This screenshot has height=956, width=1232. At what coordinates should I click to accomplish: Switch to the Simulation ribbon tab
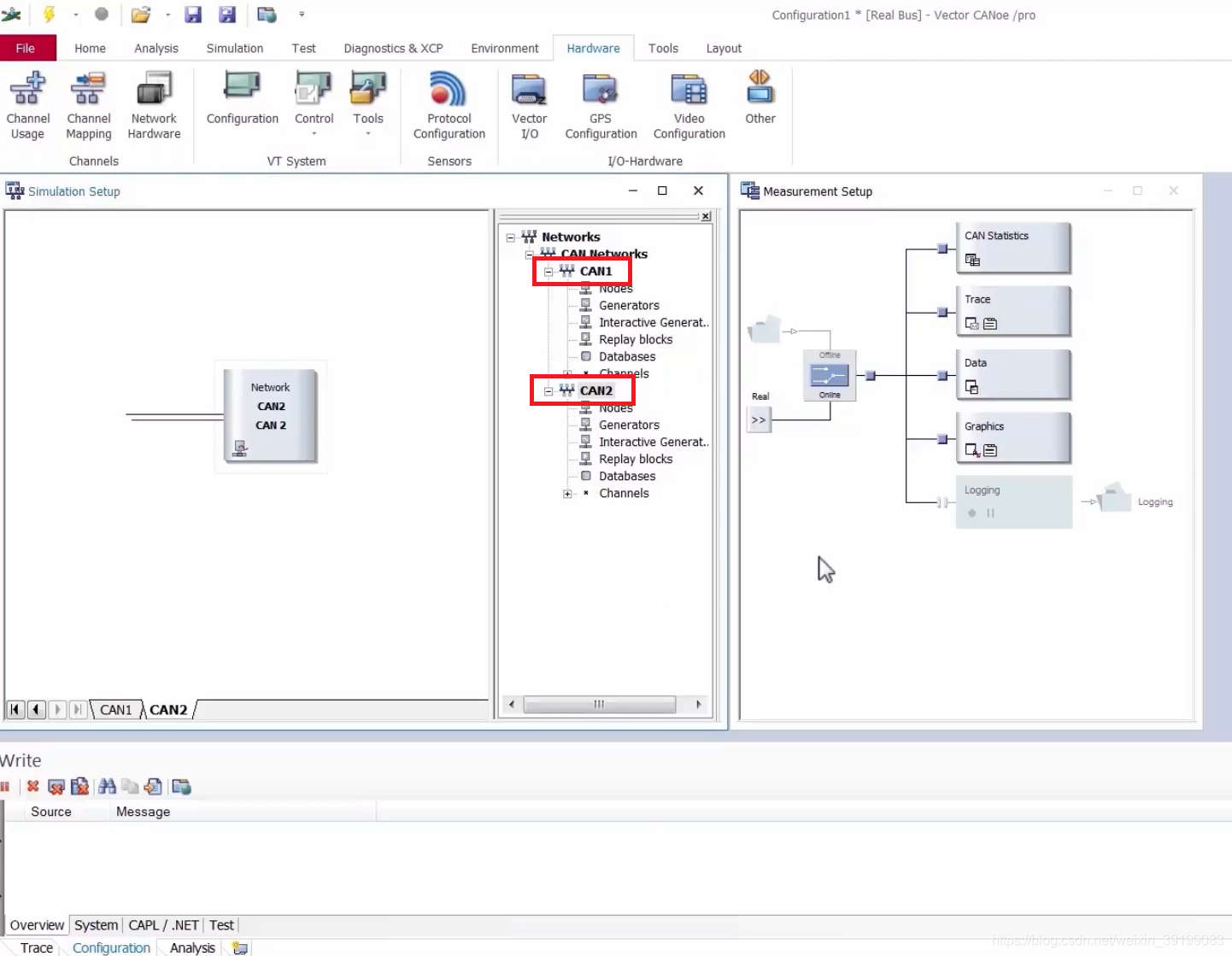235,49
